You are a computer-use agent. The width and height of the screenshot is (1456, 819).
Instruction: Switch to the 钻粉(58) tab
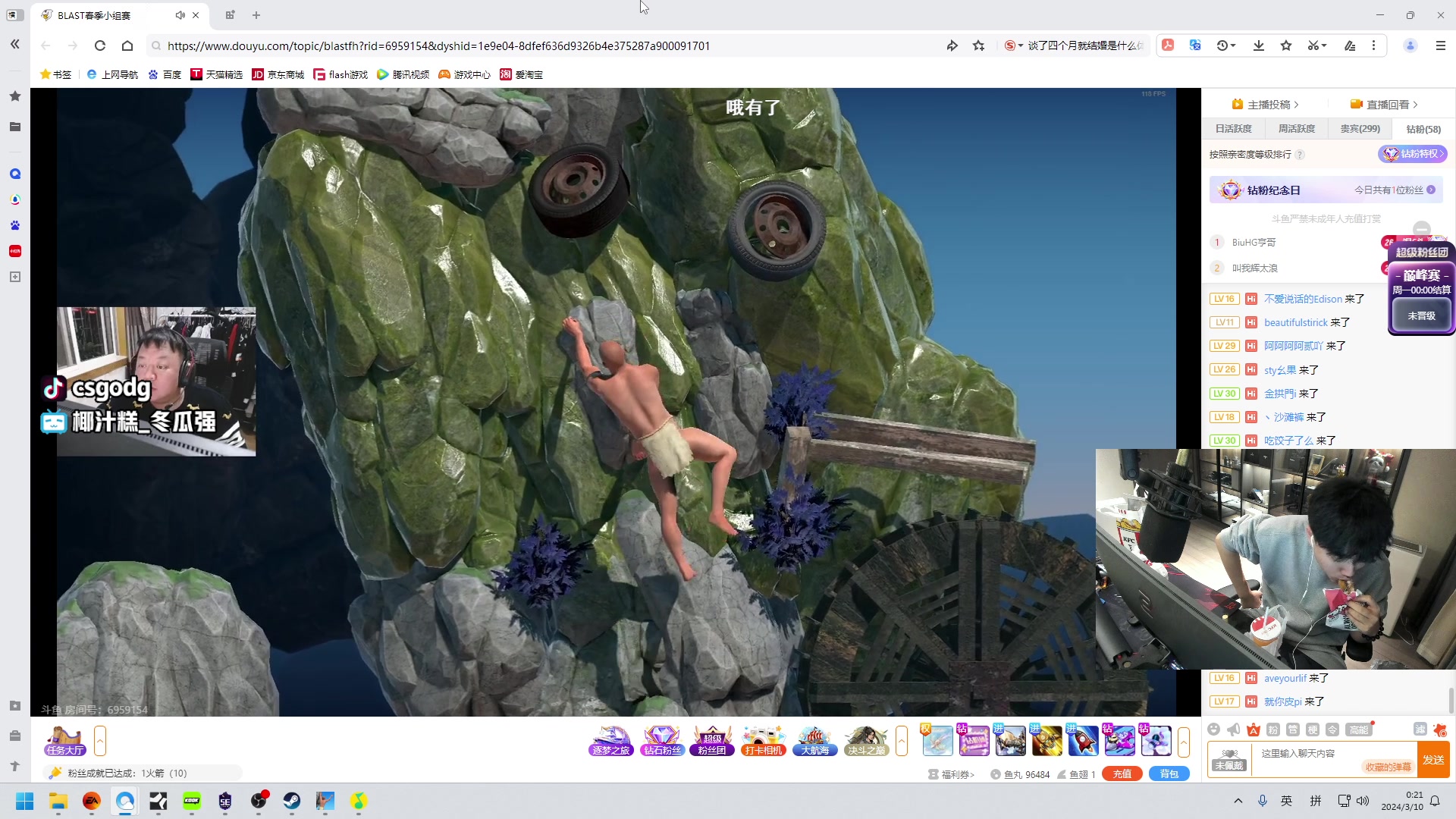[1423, 129]
